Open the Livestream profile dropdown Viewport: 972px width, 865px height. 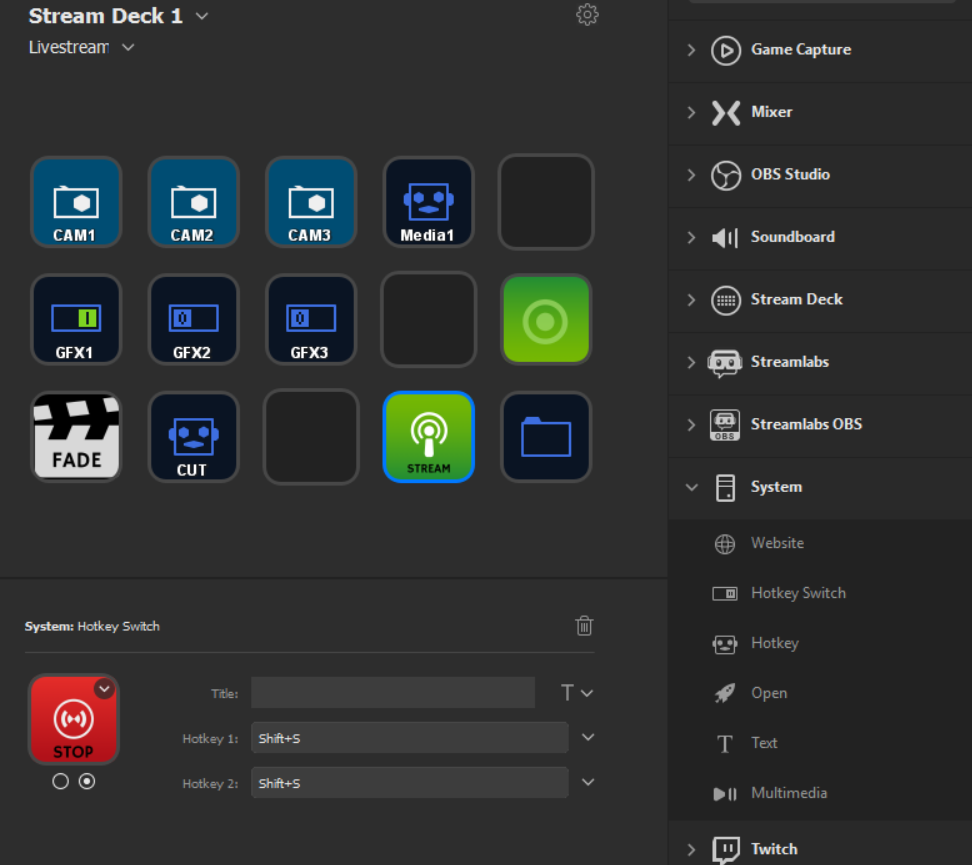(128, 48)
